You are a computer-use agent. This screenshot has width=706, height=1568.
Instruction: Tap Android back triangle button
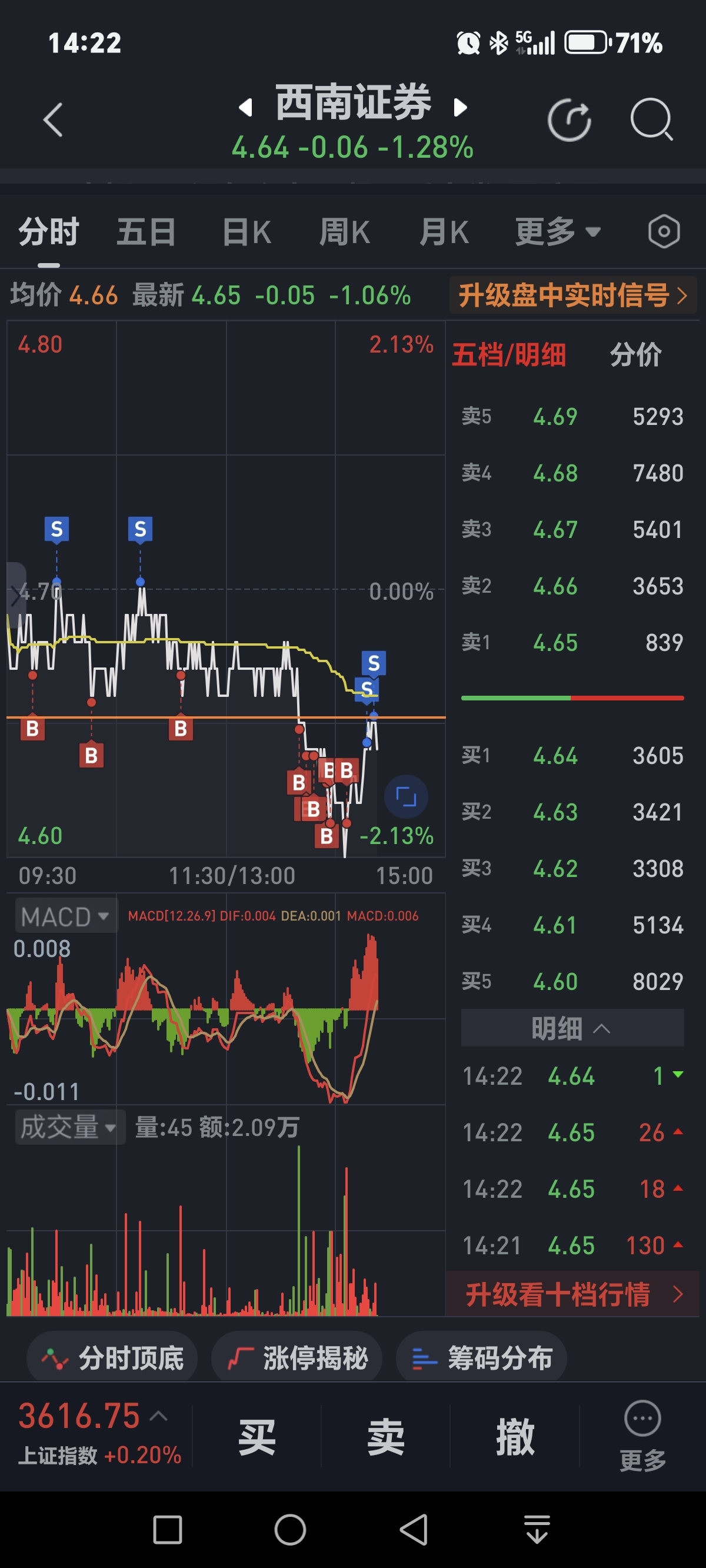point(414,1530)
